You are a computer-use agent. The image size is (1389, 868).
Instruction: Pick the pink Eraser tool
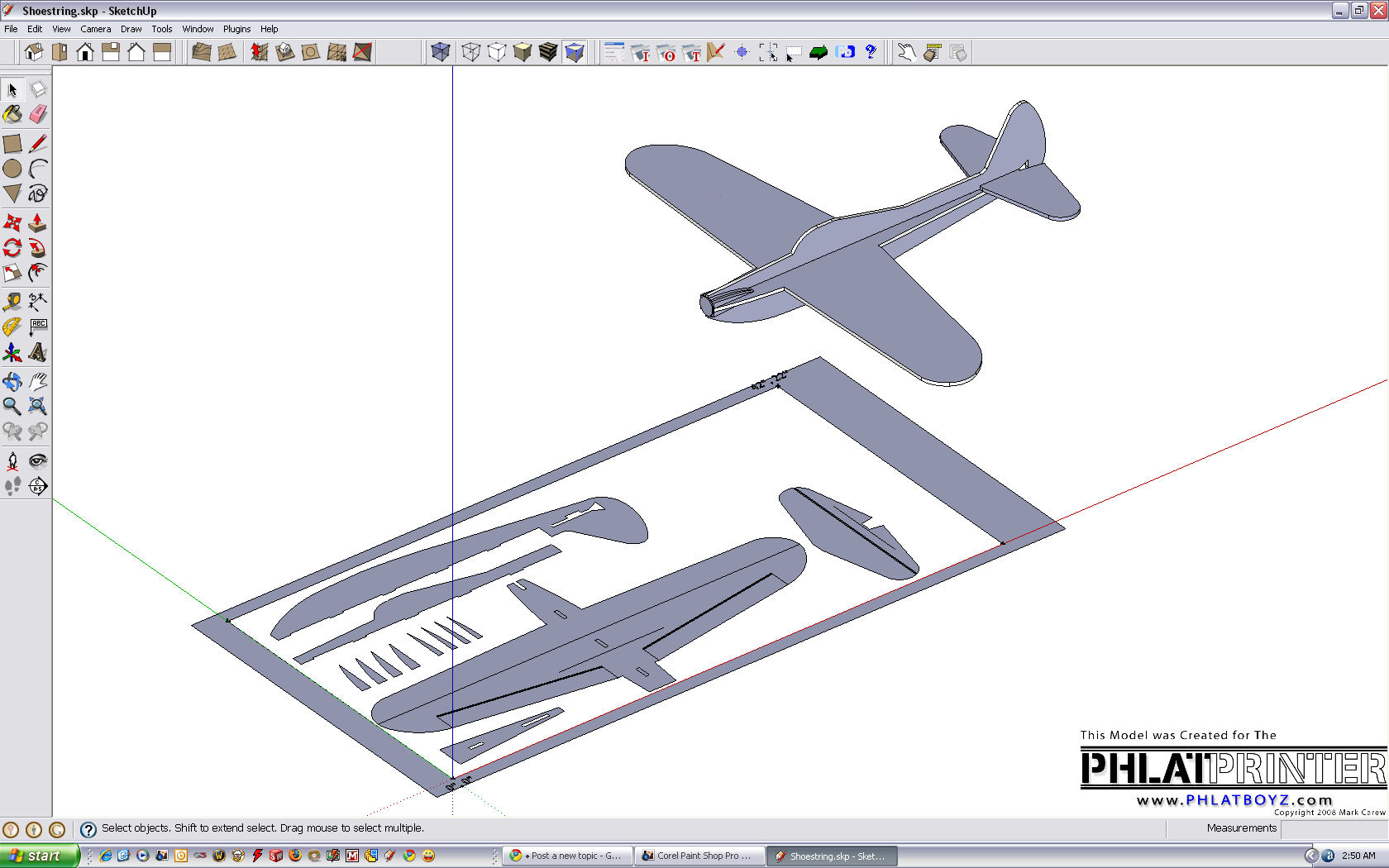38,115
